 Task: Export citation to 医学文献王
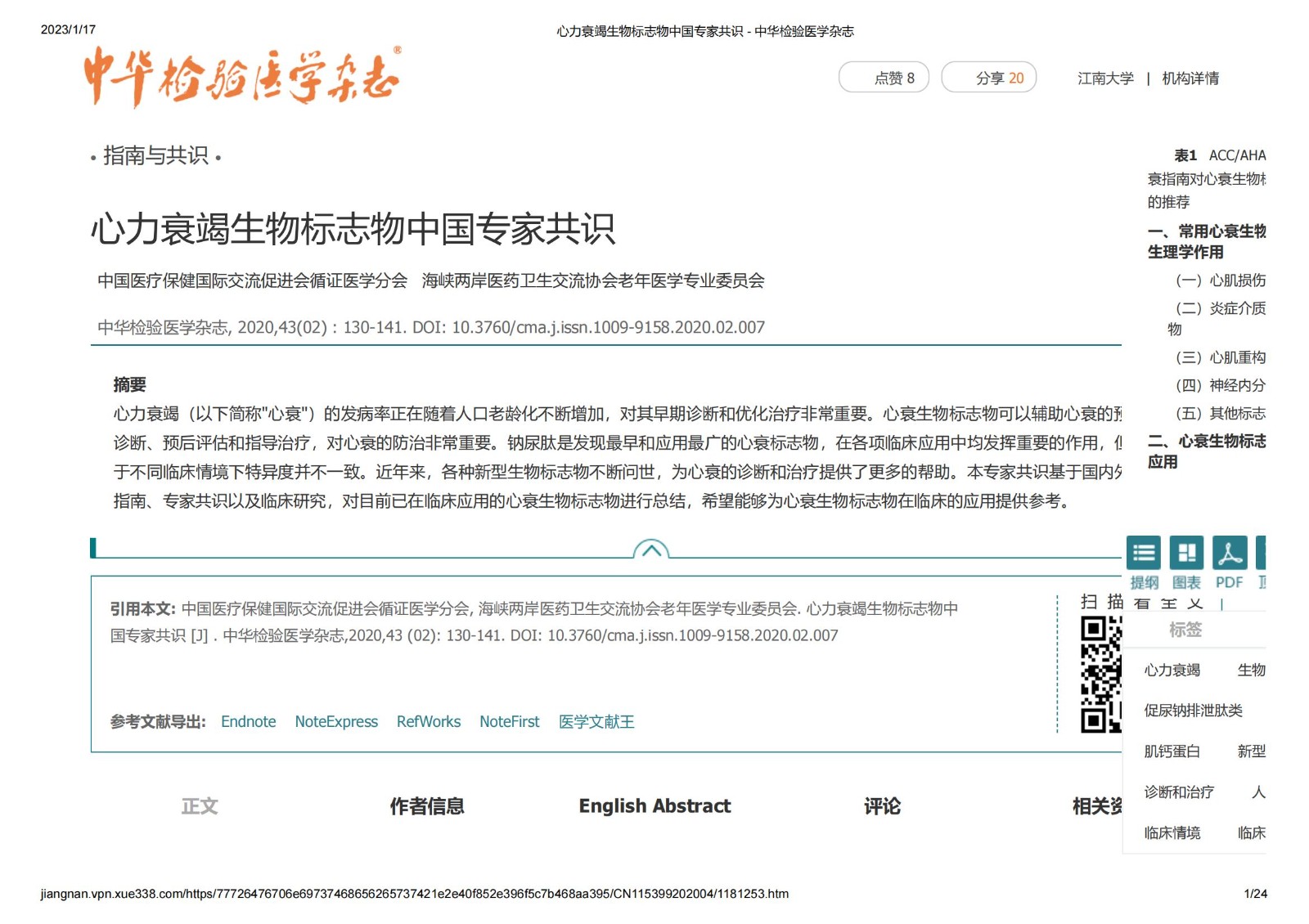tap(596, 722)
